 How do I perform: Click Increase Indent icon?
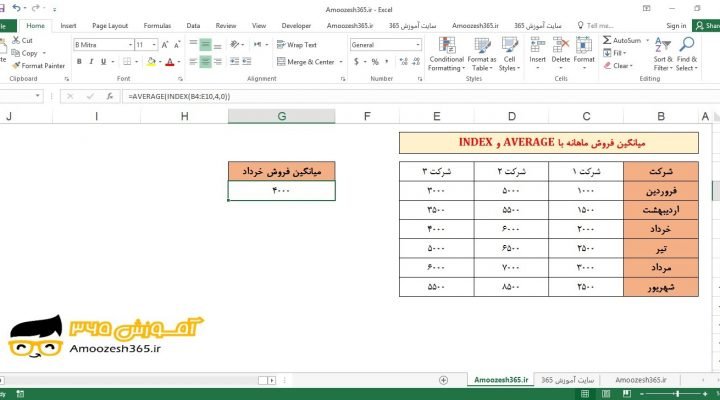pos(247,62)
